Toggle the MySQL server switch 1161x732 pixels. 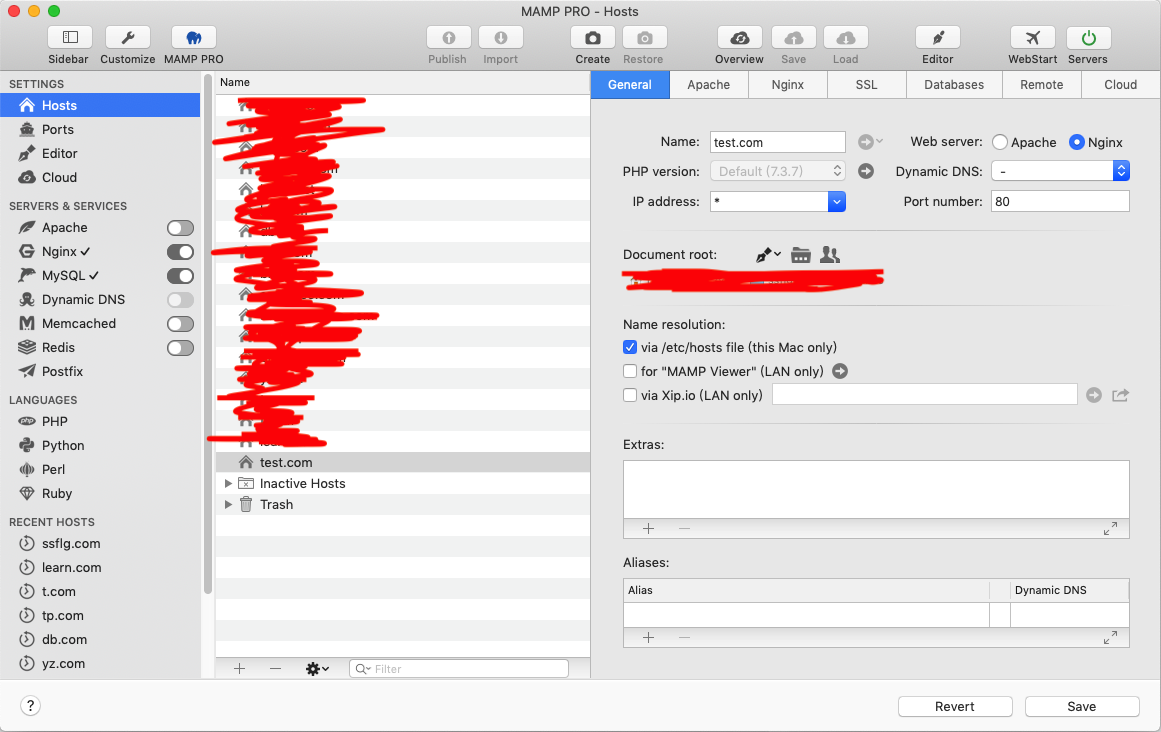click(180, 276)
